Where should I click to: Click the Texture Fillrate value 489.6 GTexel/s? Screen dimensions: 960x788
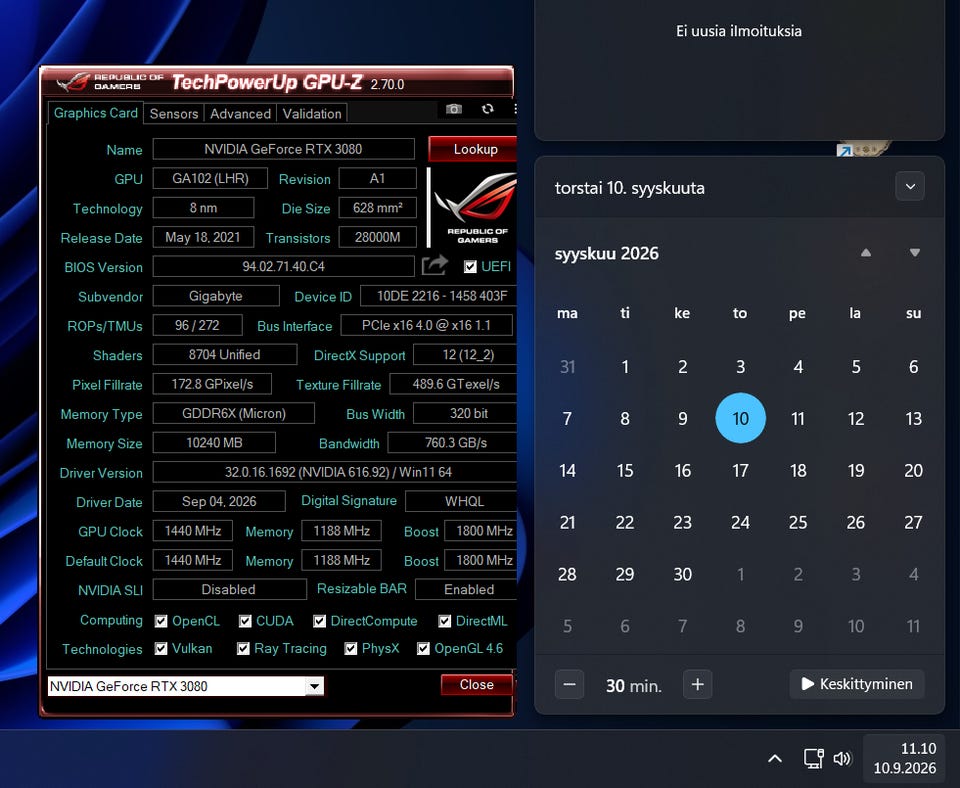click(454, 384)
